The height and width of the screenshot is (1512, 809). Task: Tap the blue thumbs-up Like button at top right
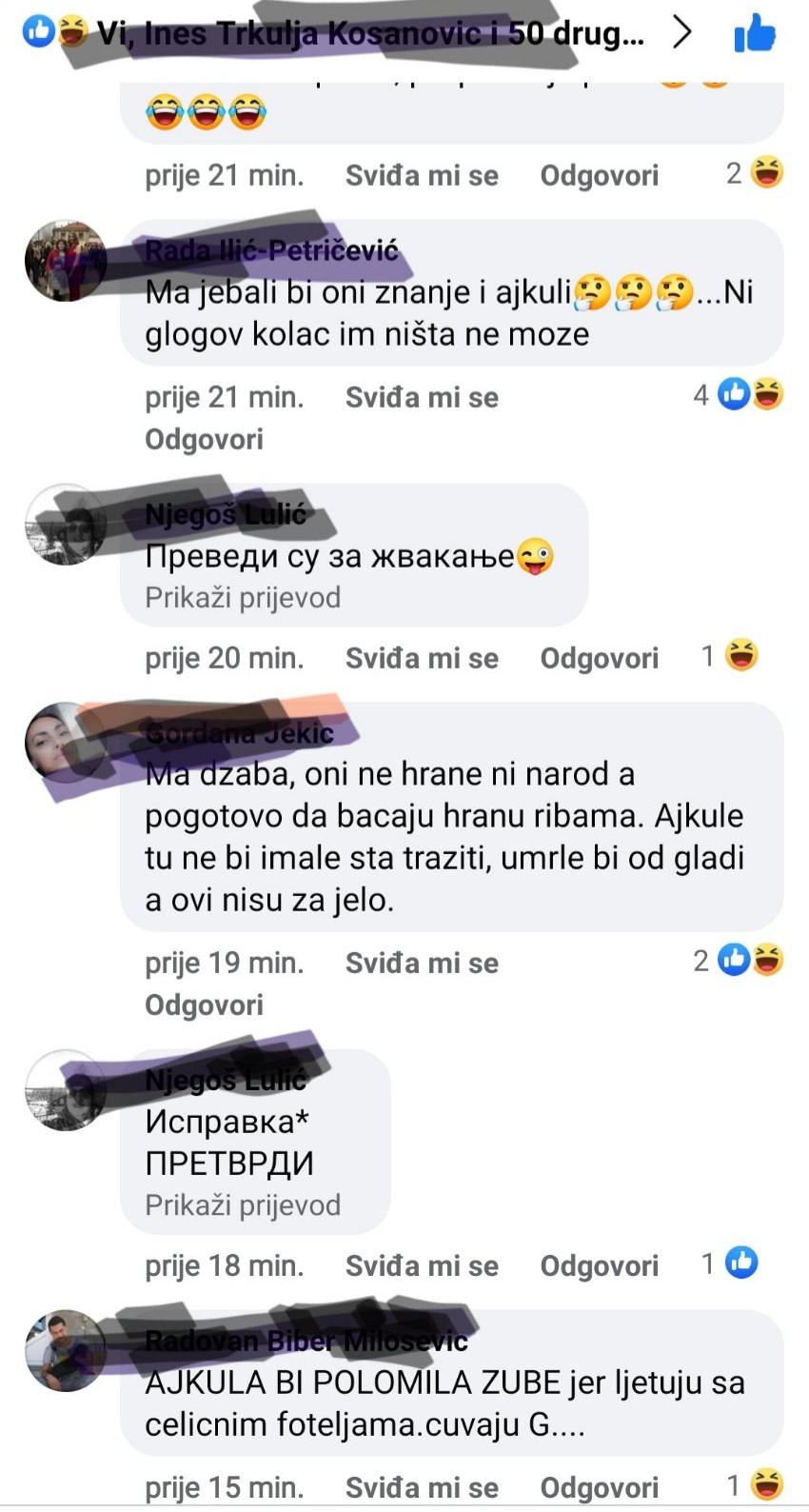pos(755,34)
